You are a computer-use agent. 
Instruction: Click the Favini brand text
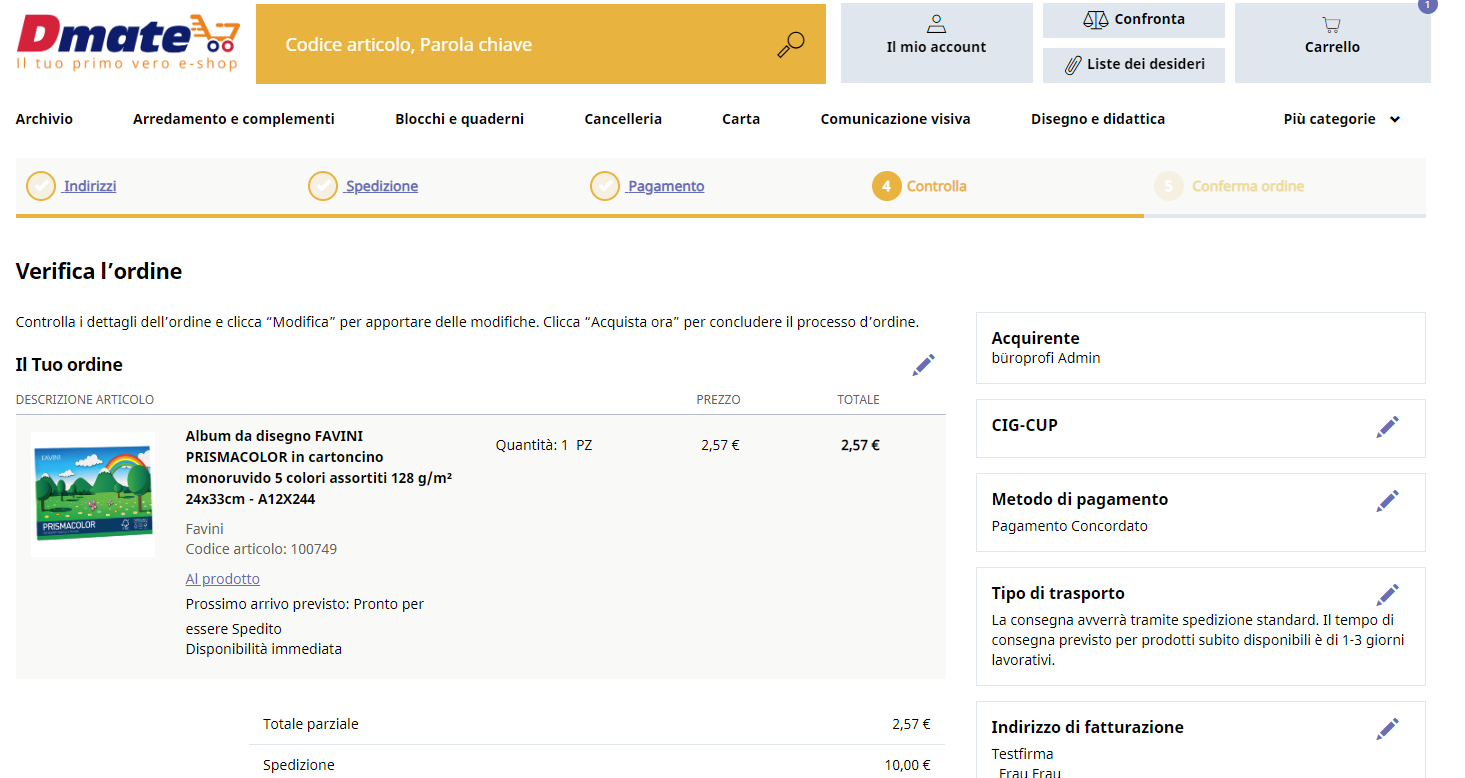coord(205,529)
